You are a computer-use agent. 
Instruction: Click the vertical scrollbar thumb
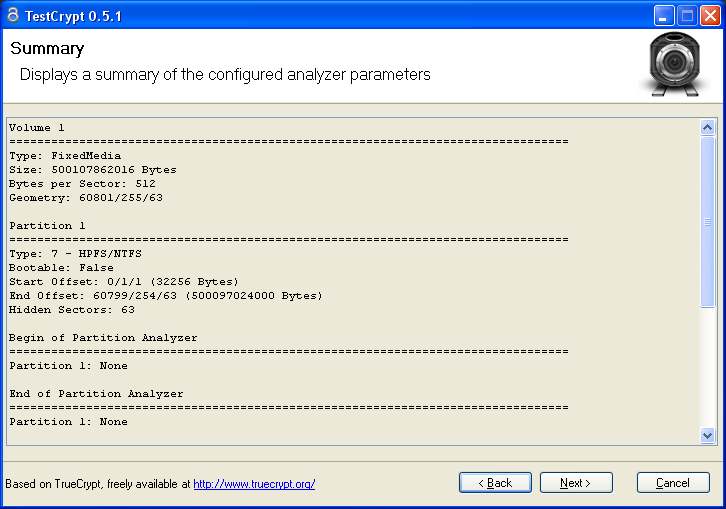point(707,221)
